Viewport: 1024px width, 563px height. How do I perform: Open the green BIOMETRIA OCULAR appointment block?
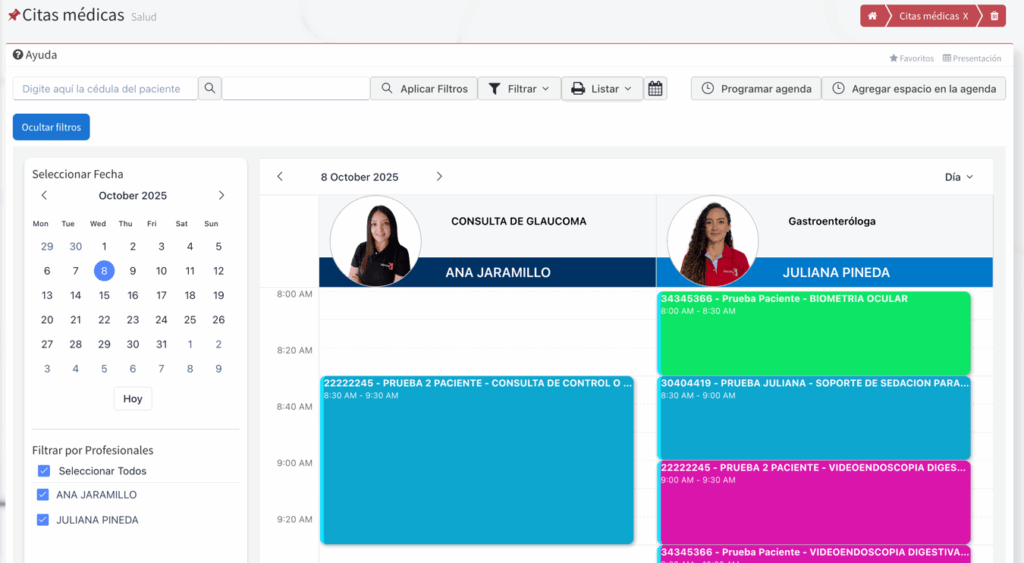coord(814,334)
